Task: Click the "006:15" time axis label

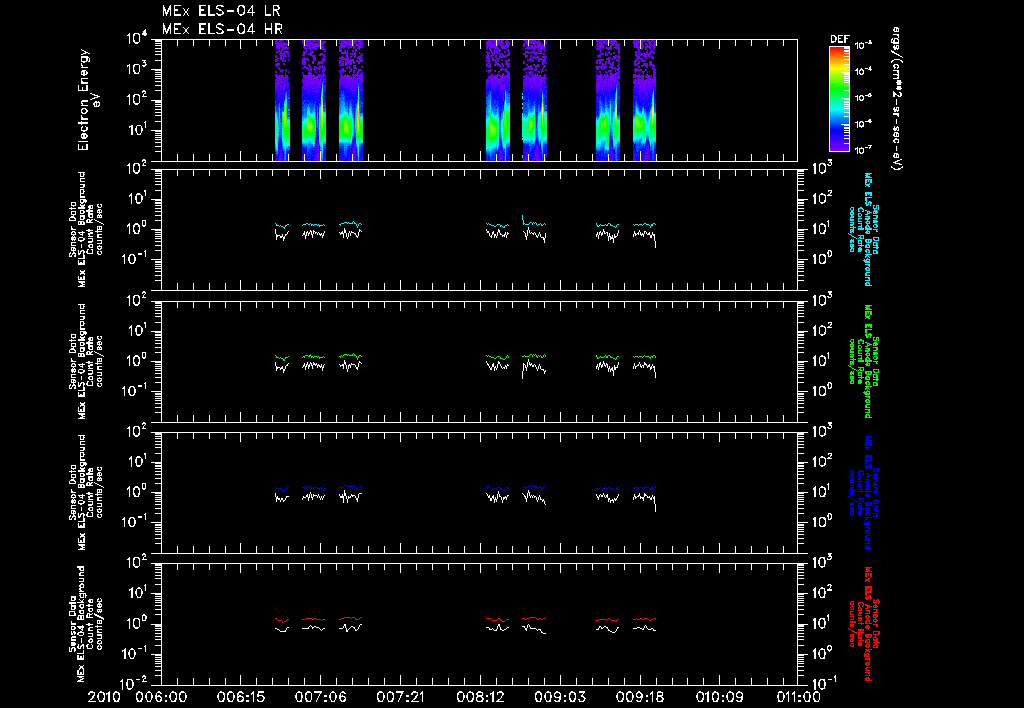Action: 240,698
